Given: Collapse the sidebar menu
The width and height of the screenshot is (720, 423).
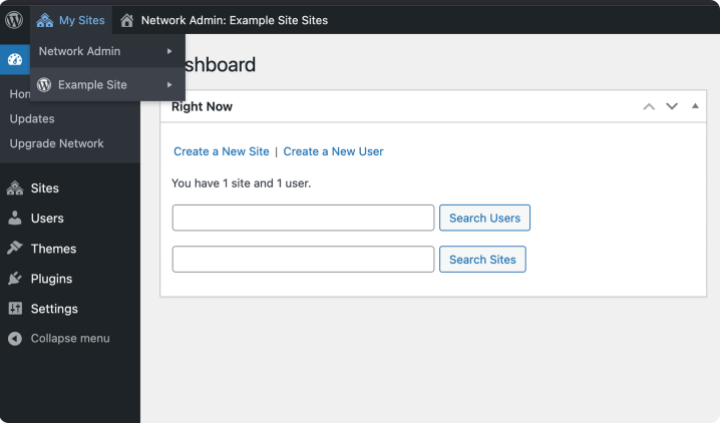Looking at the screenshot, I should pos(58,339).
